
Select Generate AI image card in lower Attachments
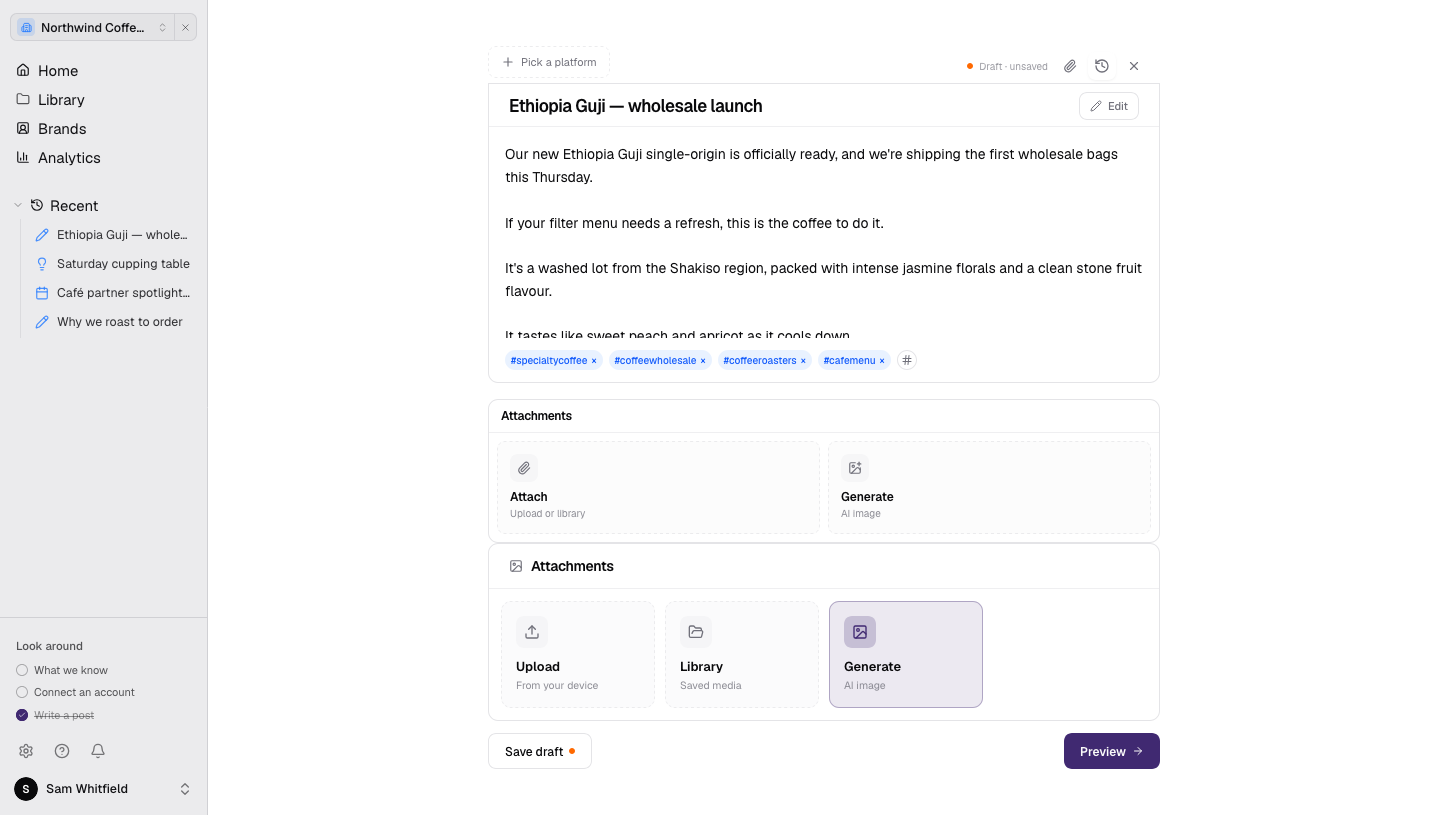pos(906,654)
